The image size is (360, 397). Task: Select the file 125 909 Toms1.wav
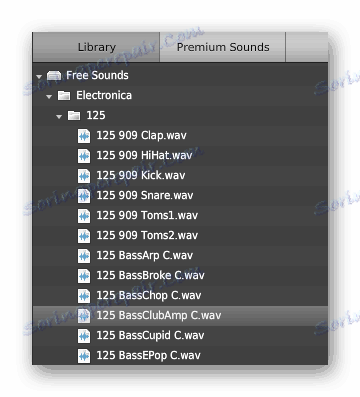click(x=147, y=215)
